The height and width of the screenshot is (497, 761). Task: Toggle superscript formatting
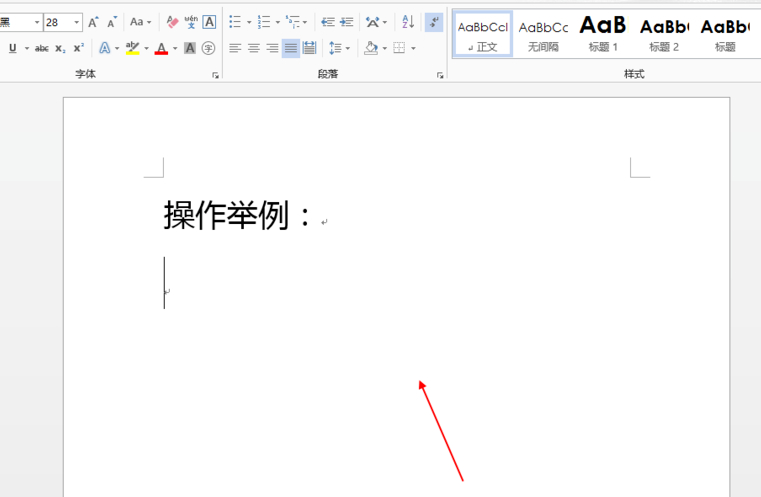click(78, 48)
